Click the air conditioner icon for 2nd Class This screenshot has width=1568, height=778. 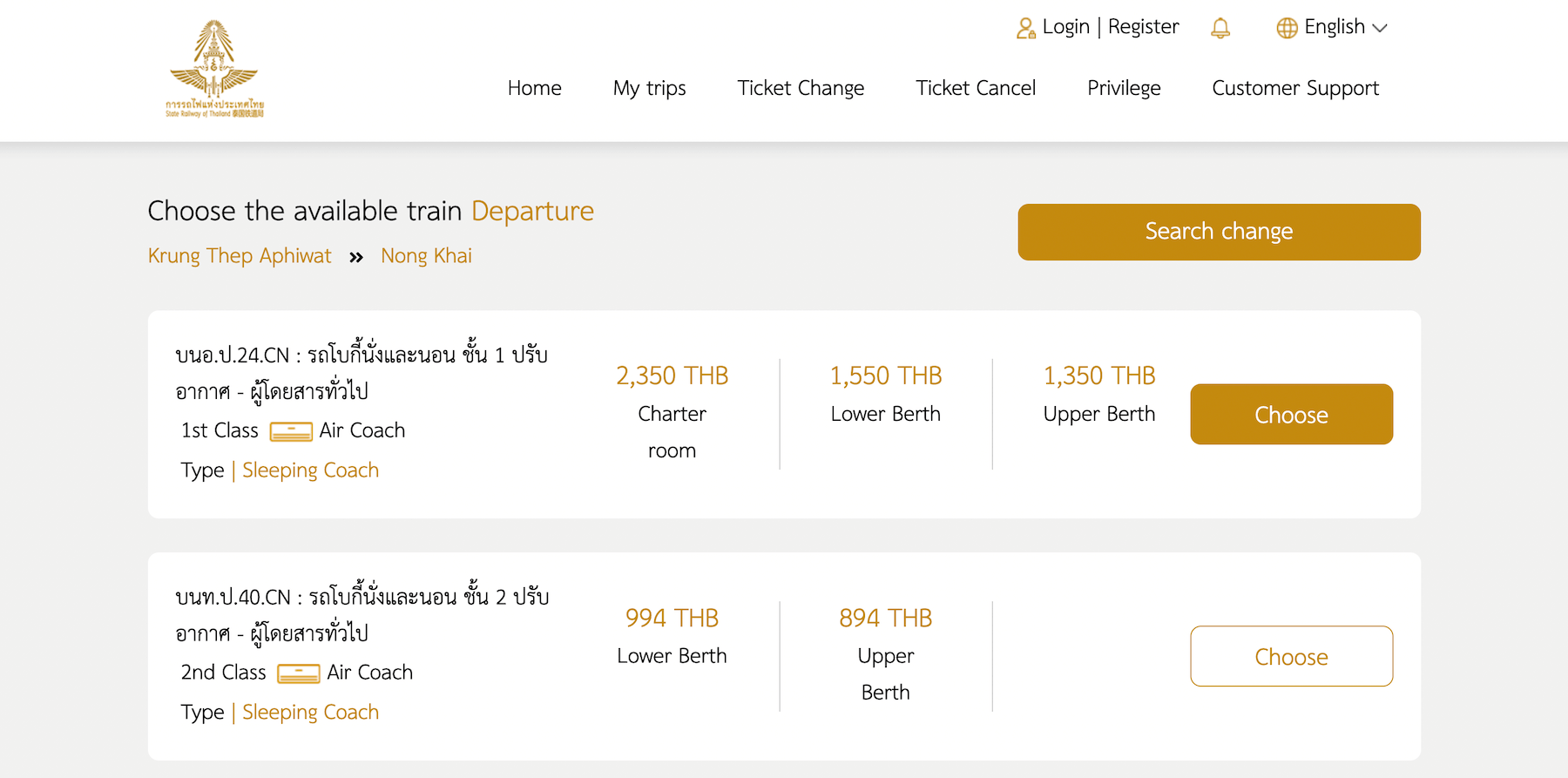[x=299, y=673]
